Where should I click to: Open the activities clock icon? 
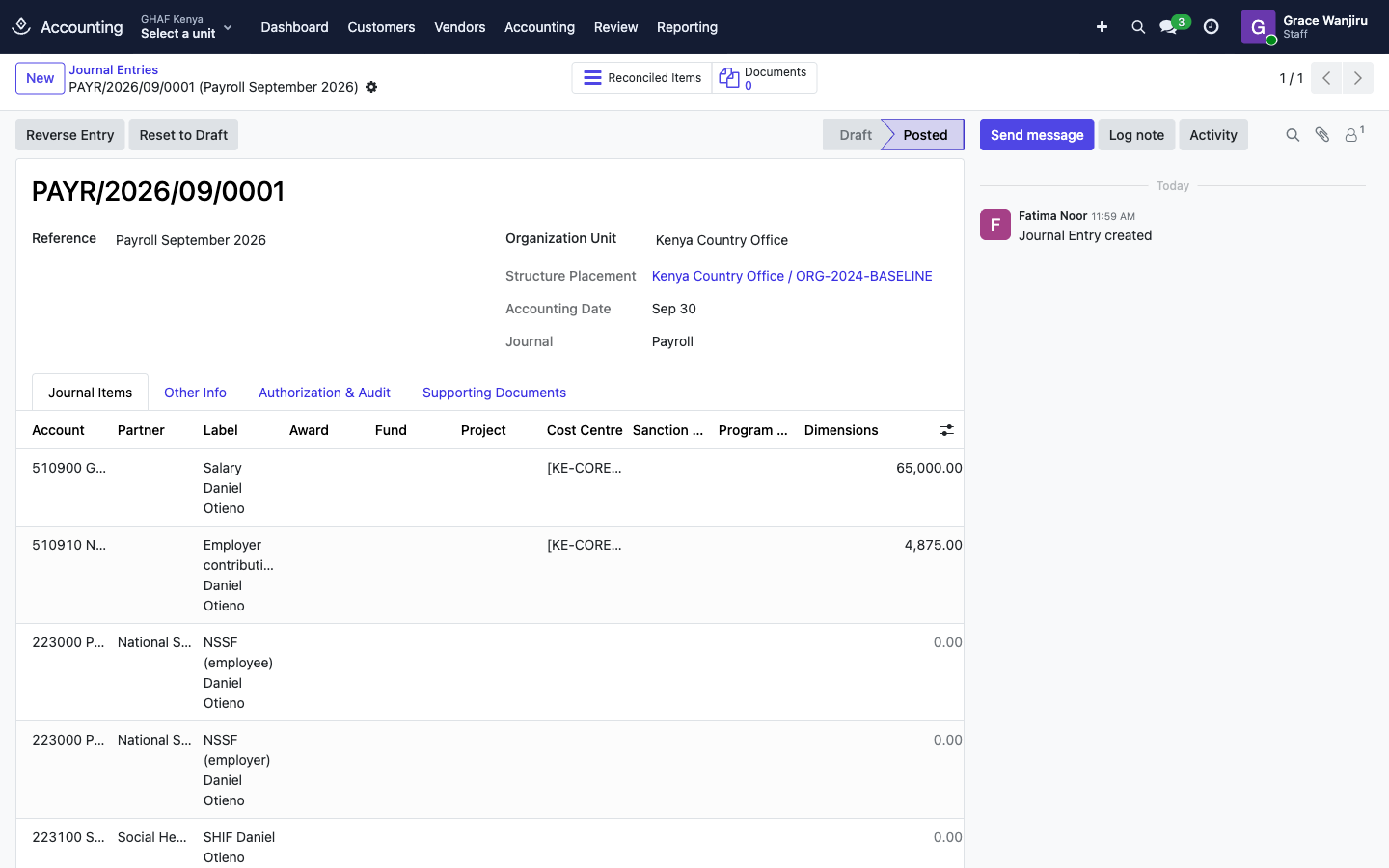(x=1212, y=27)
